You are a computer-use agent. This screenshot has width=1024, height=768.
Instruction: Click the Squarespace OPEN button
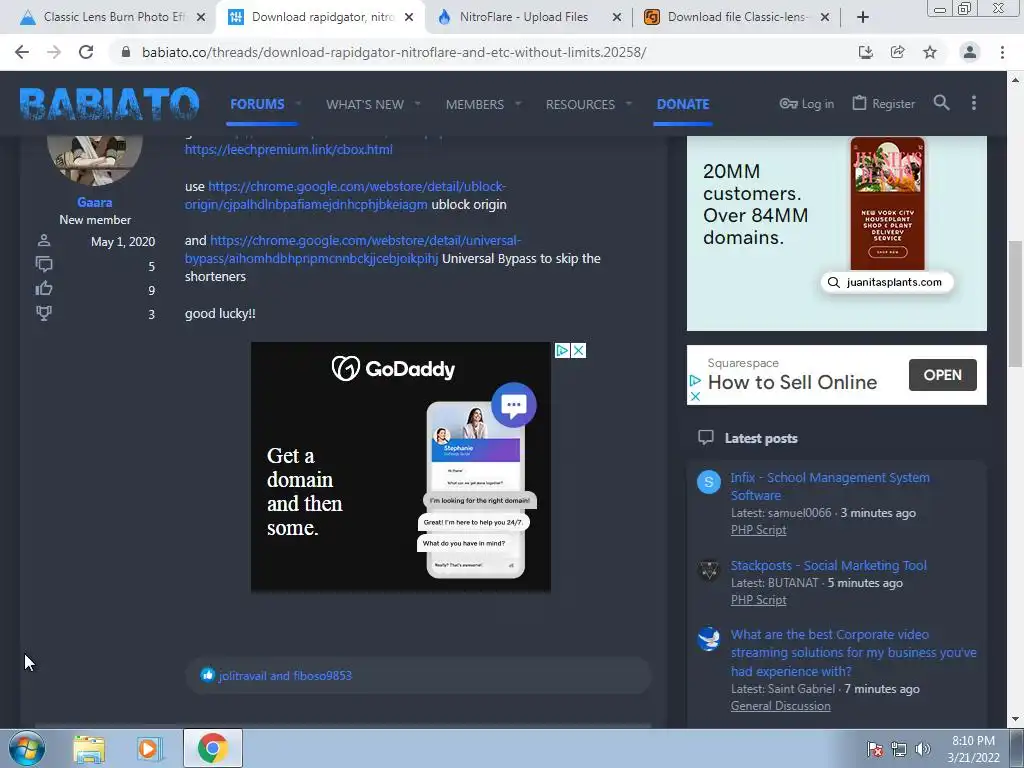942,375
